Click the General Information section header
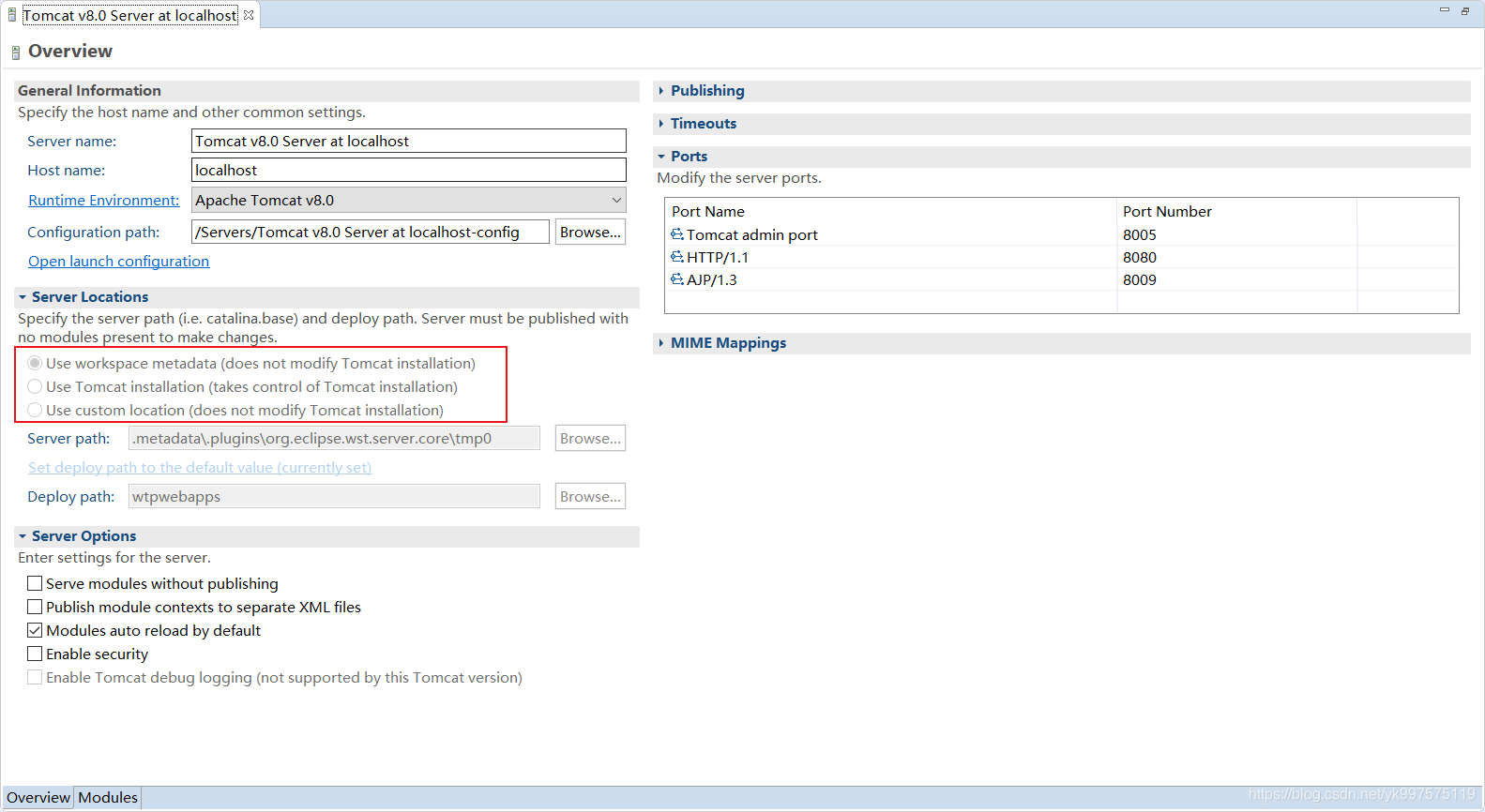 tap(326, 91)
